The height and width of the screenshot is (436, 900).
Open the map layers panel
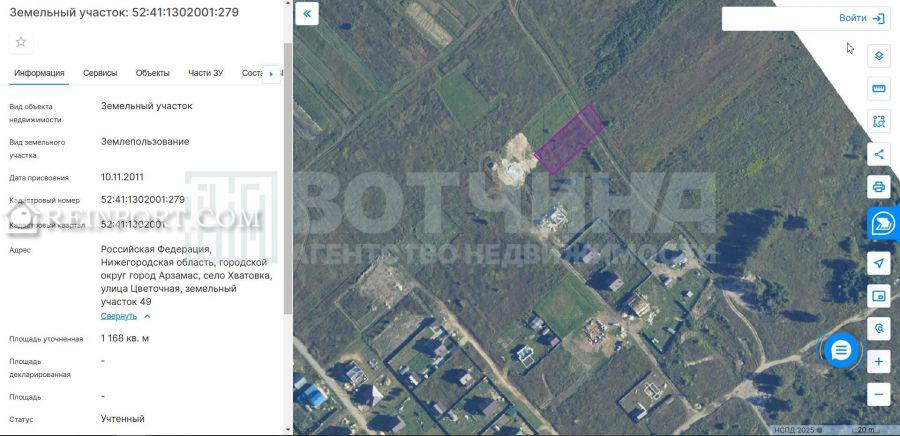(x=878, y=56)
